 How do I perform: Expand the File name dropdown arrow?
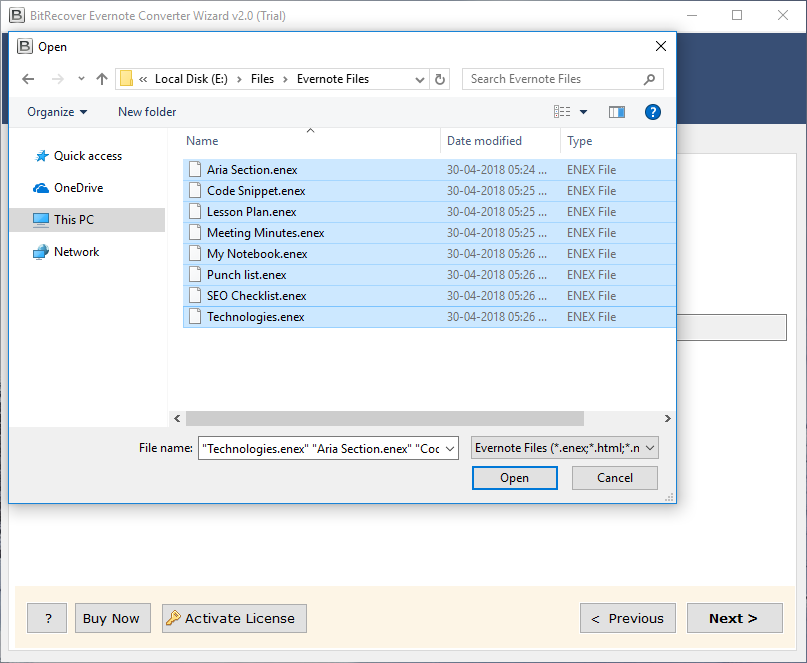(x=450, y=448)
